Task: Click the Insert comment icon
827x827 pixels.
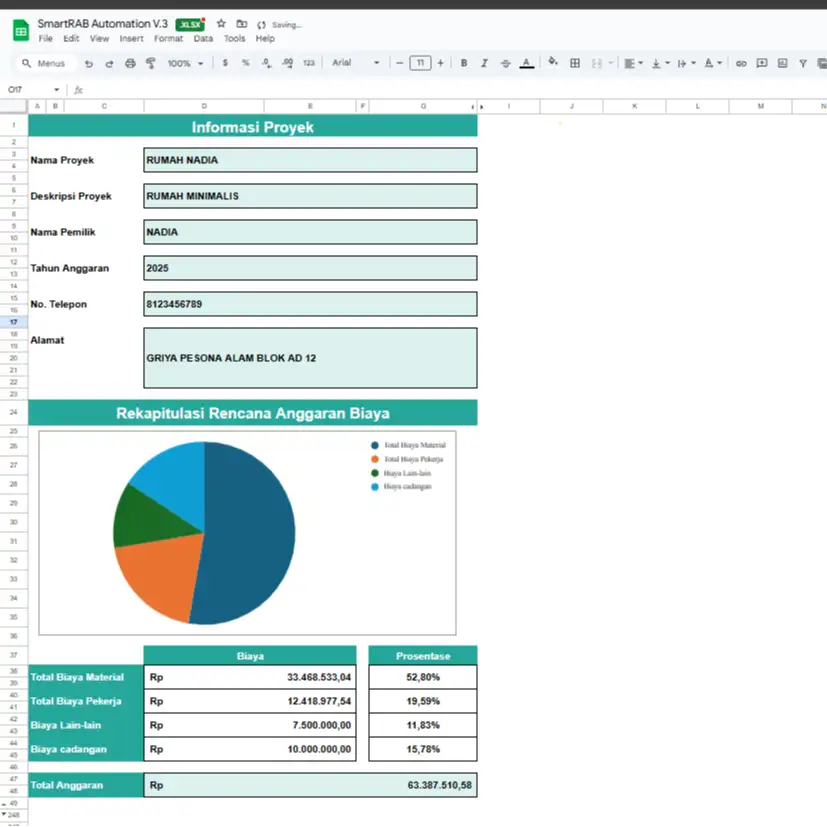Action: pos(762,63)
